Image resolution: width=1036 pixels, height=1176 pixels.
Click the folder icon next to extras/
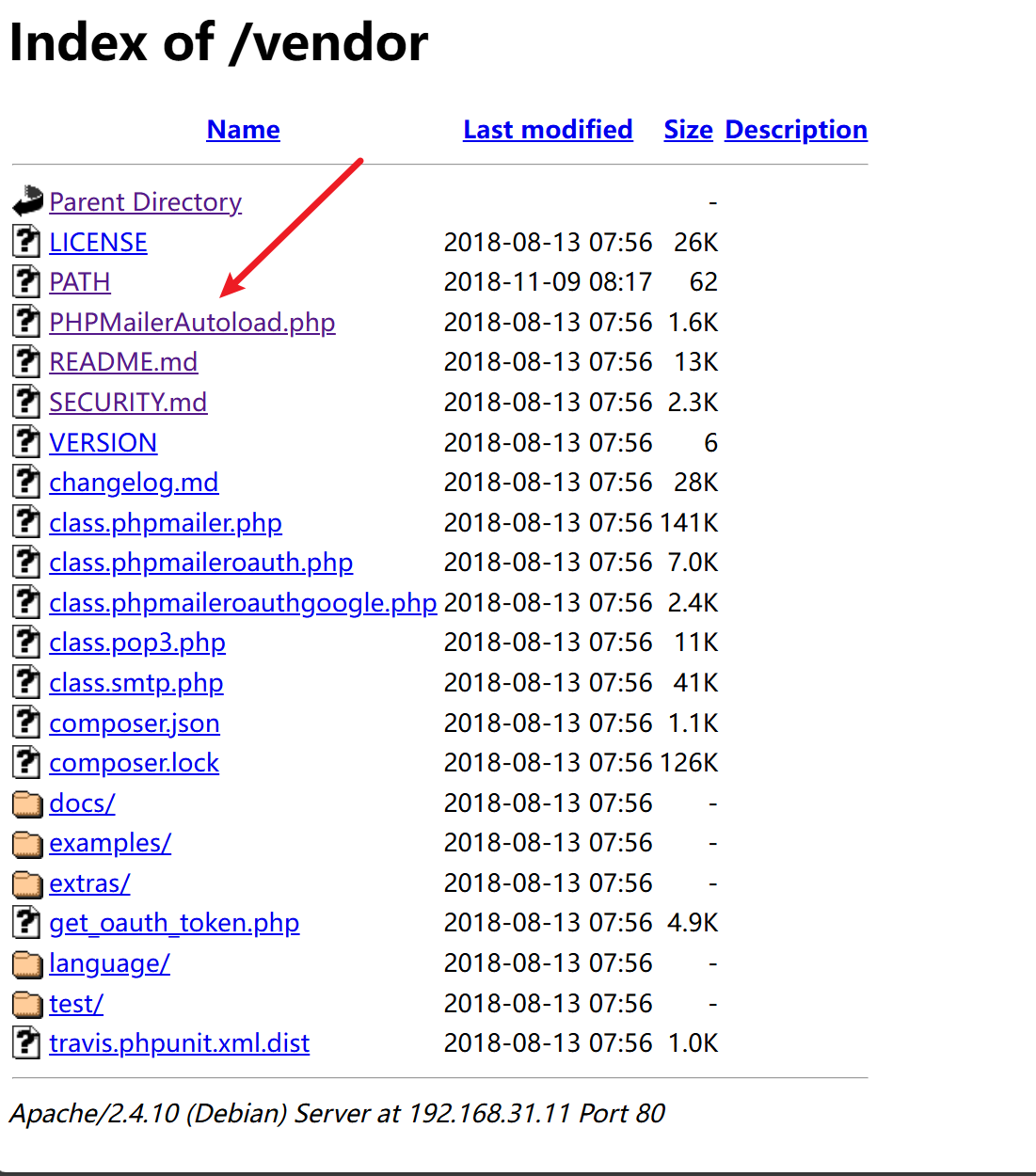point(28,883)
